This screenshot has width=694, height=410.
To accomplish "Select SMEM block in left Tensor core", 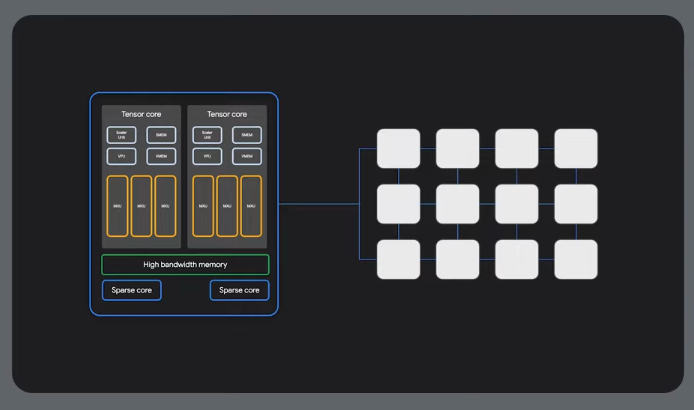I will [x=161, y=134].
